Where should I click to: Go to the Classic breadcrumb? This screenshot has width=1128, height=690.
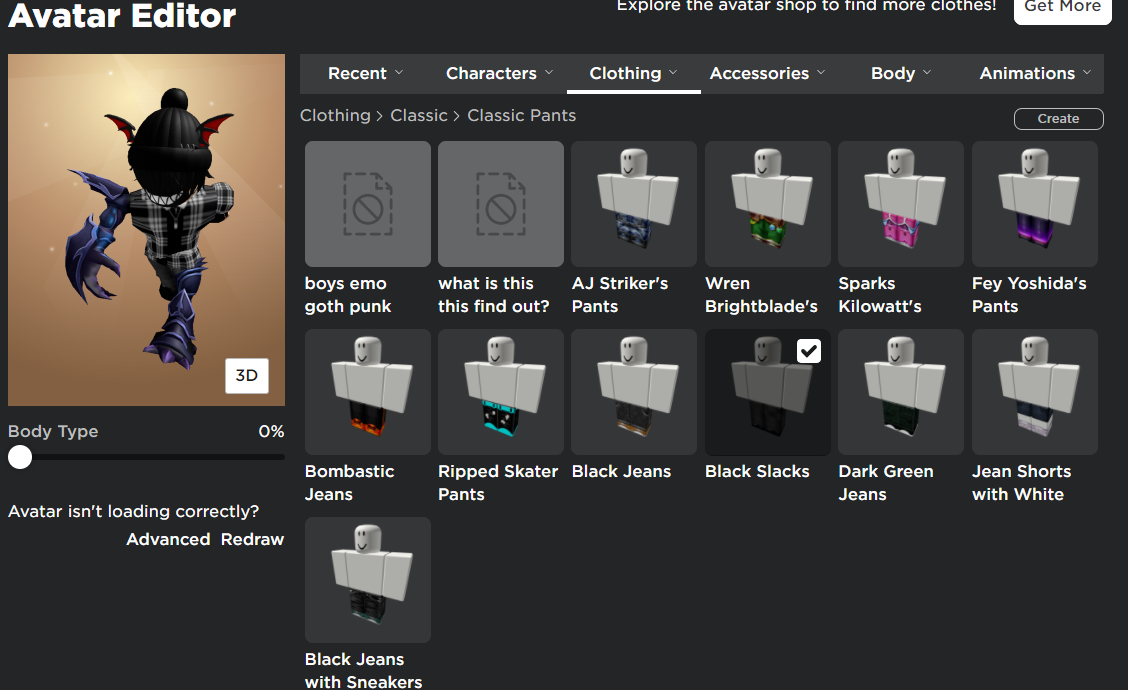coord(419,116)
